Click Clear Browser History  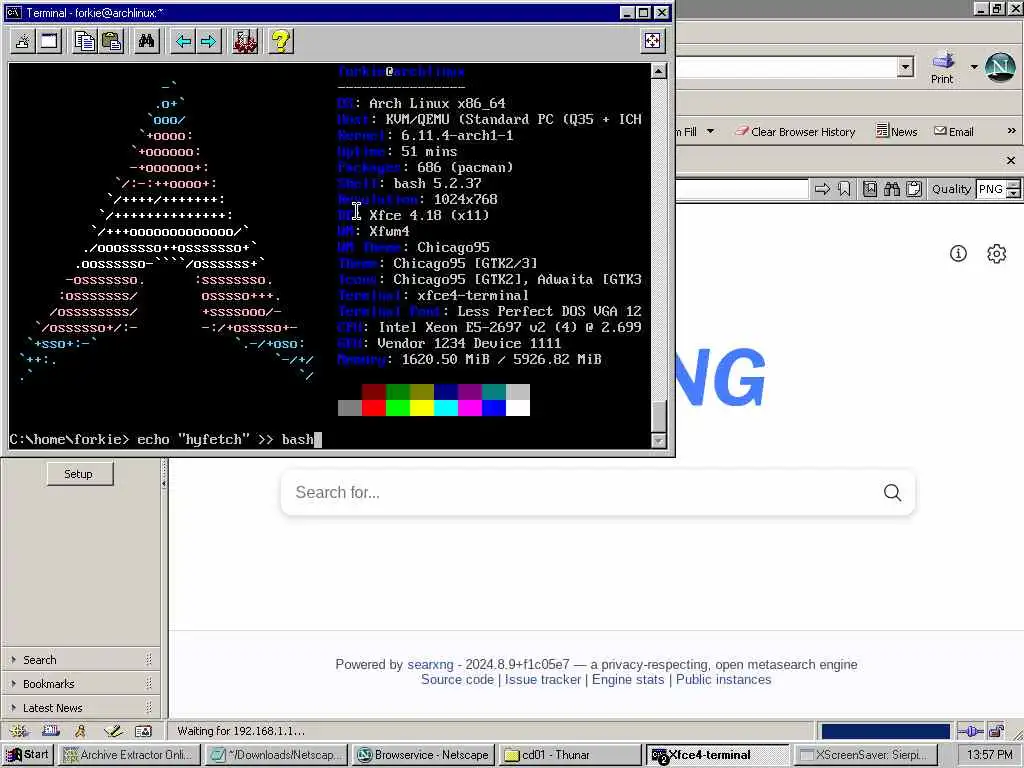795,131
